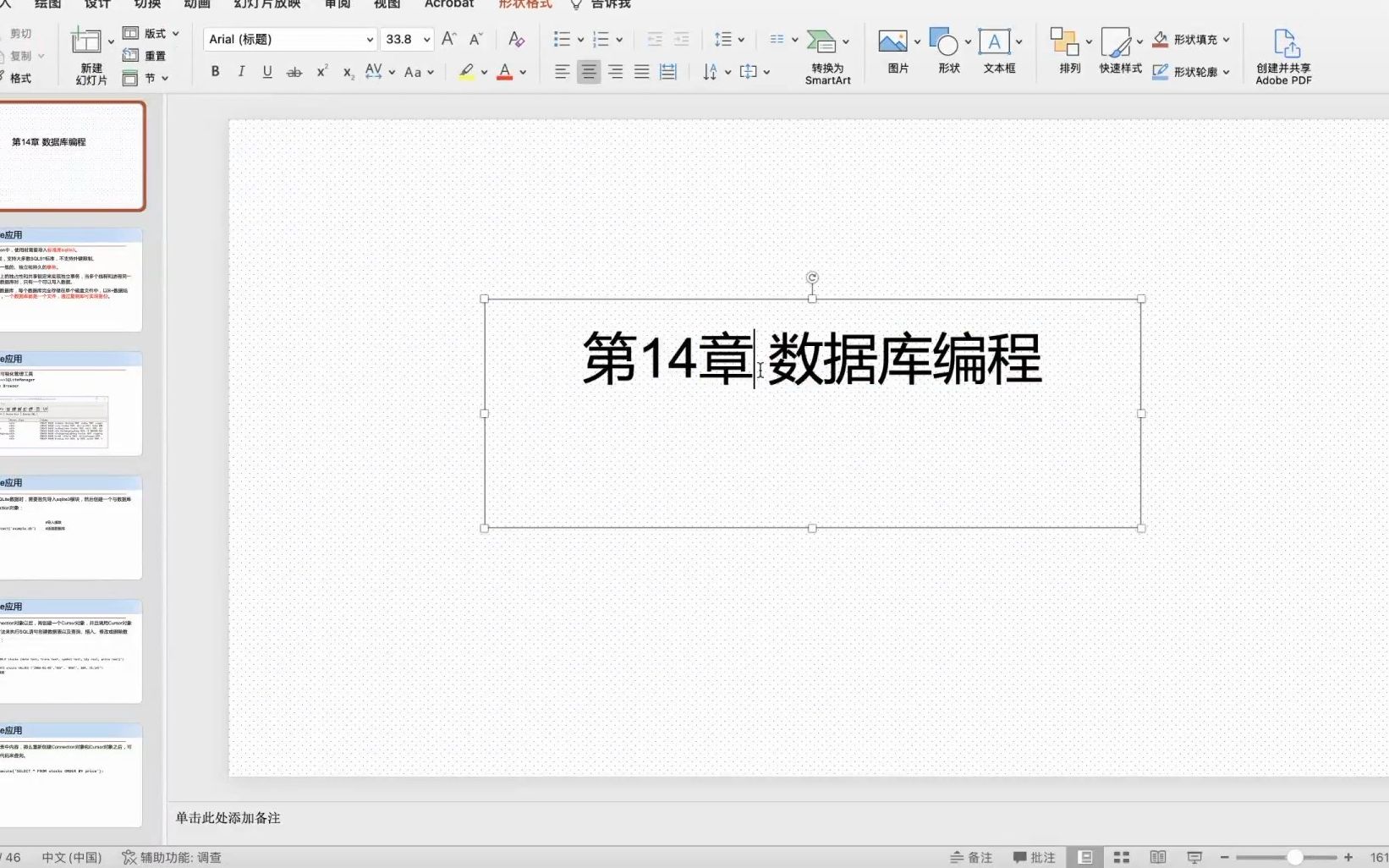Image resolution: width=1389 pixels, height=868 pixels.
Task: Justify text alignment
Action: coord(641,72)
